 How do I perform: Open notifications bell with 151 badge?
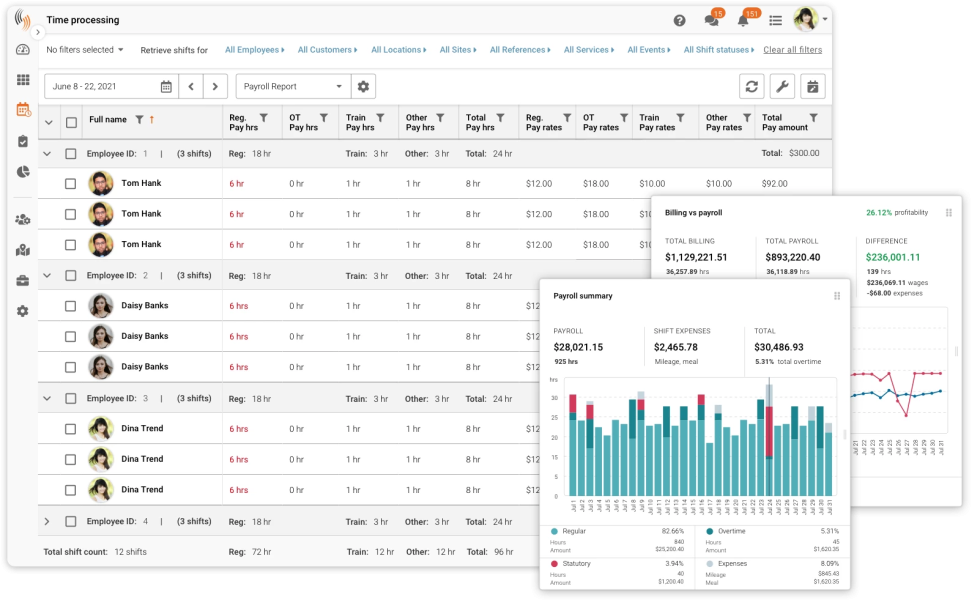743,21
